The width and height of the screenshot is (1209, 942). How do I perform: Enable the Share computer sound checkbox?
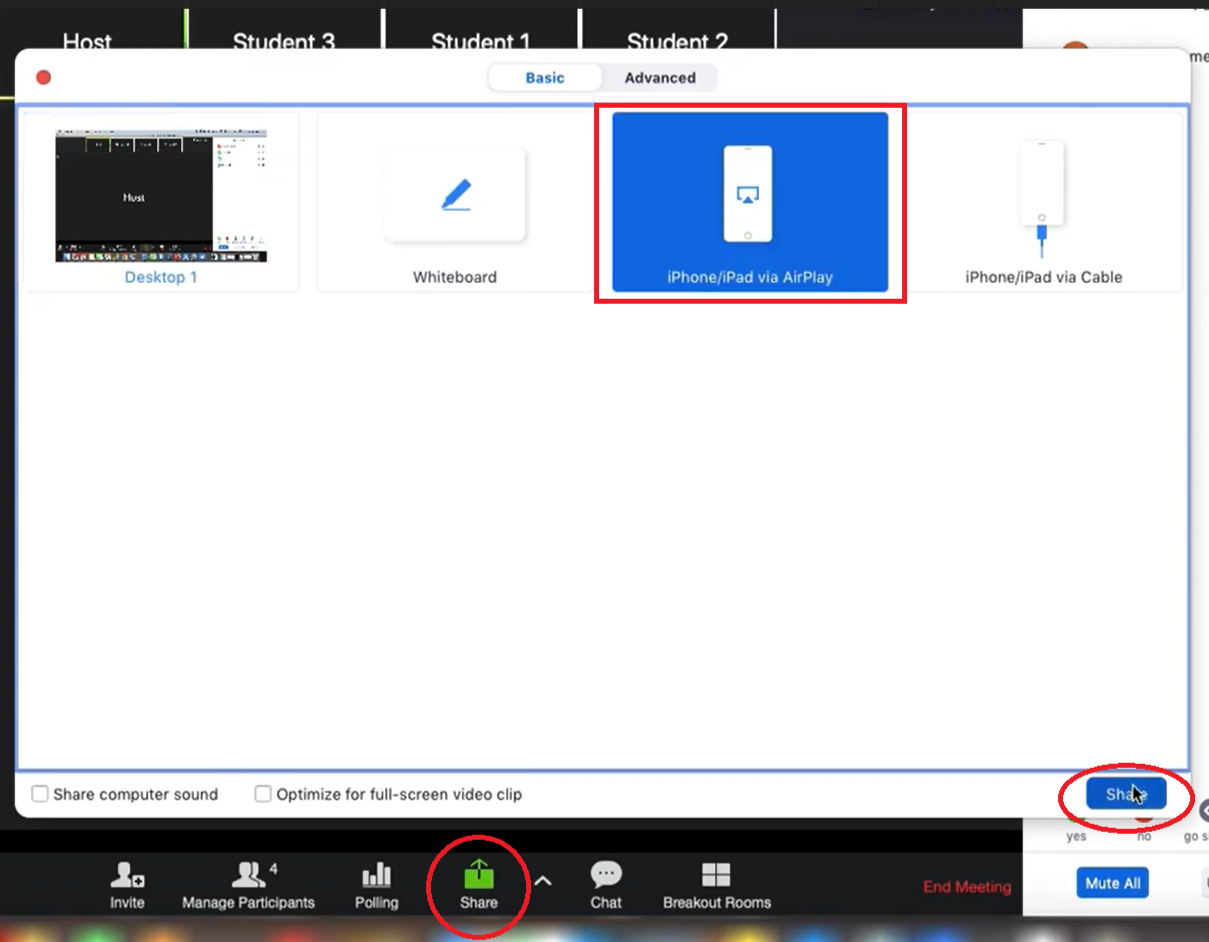tap(40, 794)
